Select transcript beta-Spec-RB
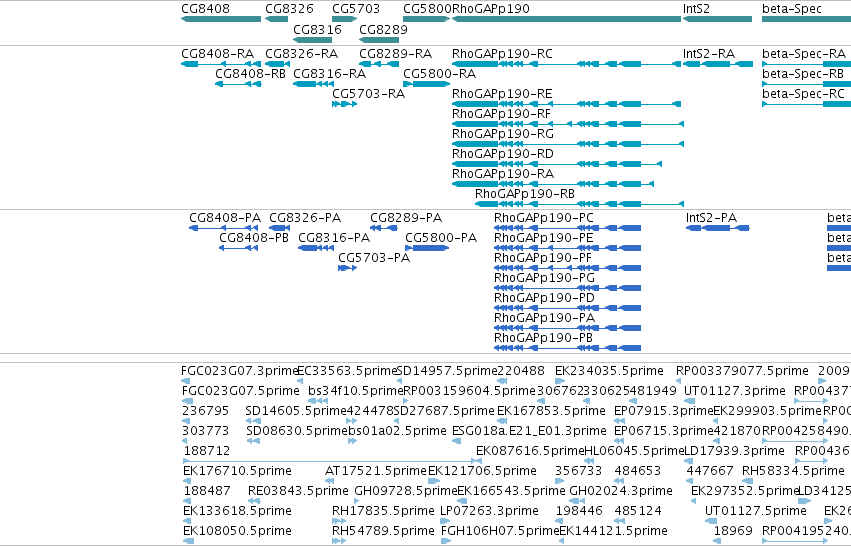Screen dimensions: 851x546 coord(806,84)
